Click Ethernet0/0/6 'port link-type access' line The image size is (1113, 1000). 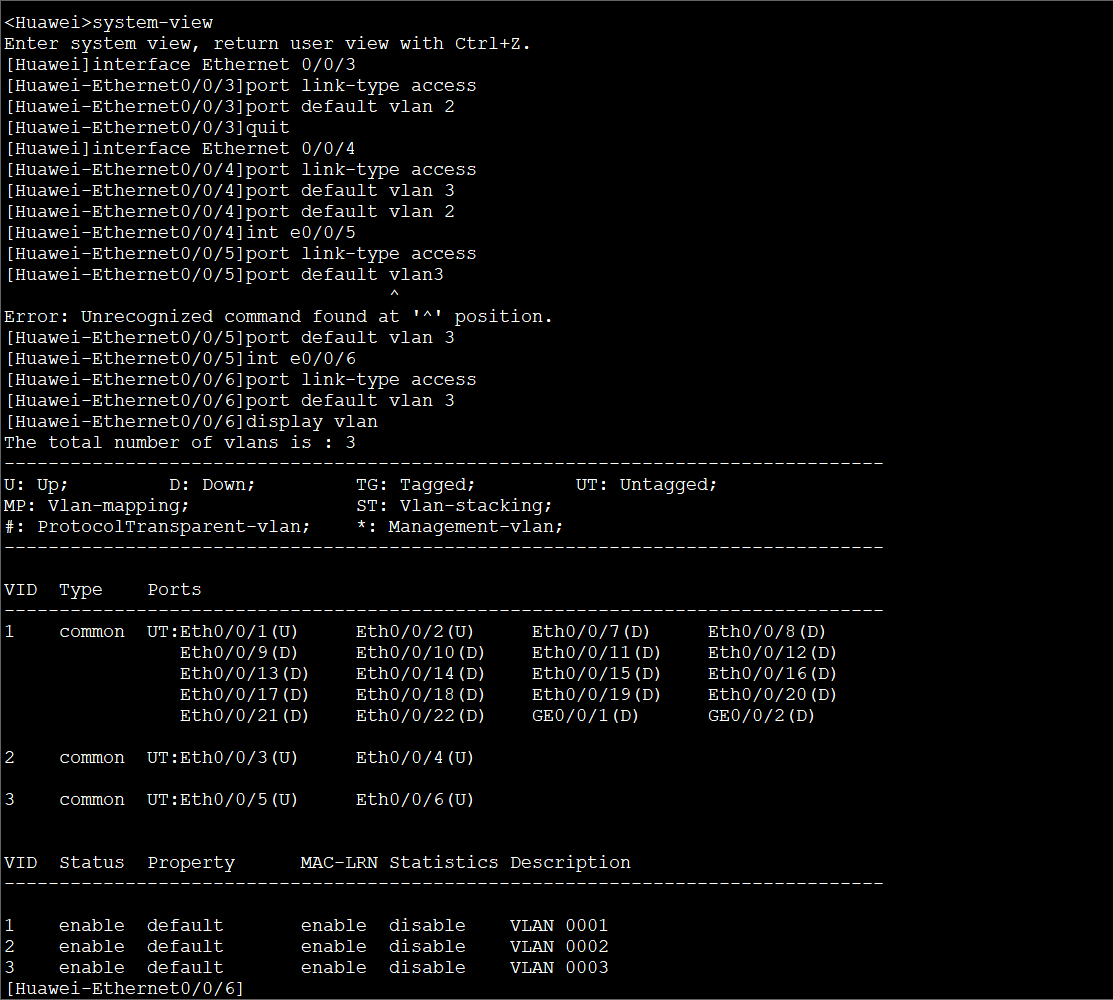coord(241,380)
